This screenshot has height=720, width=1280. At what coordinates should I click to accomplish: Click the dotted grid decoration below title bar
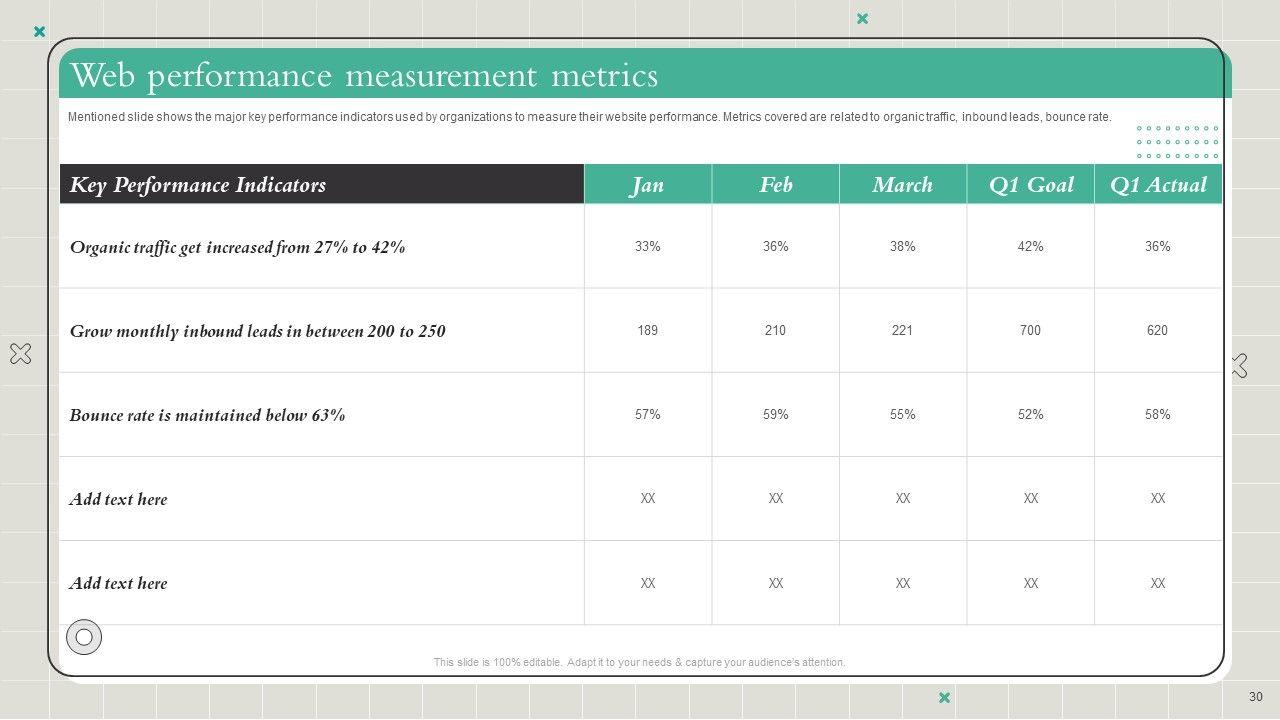click(x=1177, y=142)
